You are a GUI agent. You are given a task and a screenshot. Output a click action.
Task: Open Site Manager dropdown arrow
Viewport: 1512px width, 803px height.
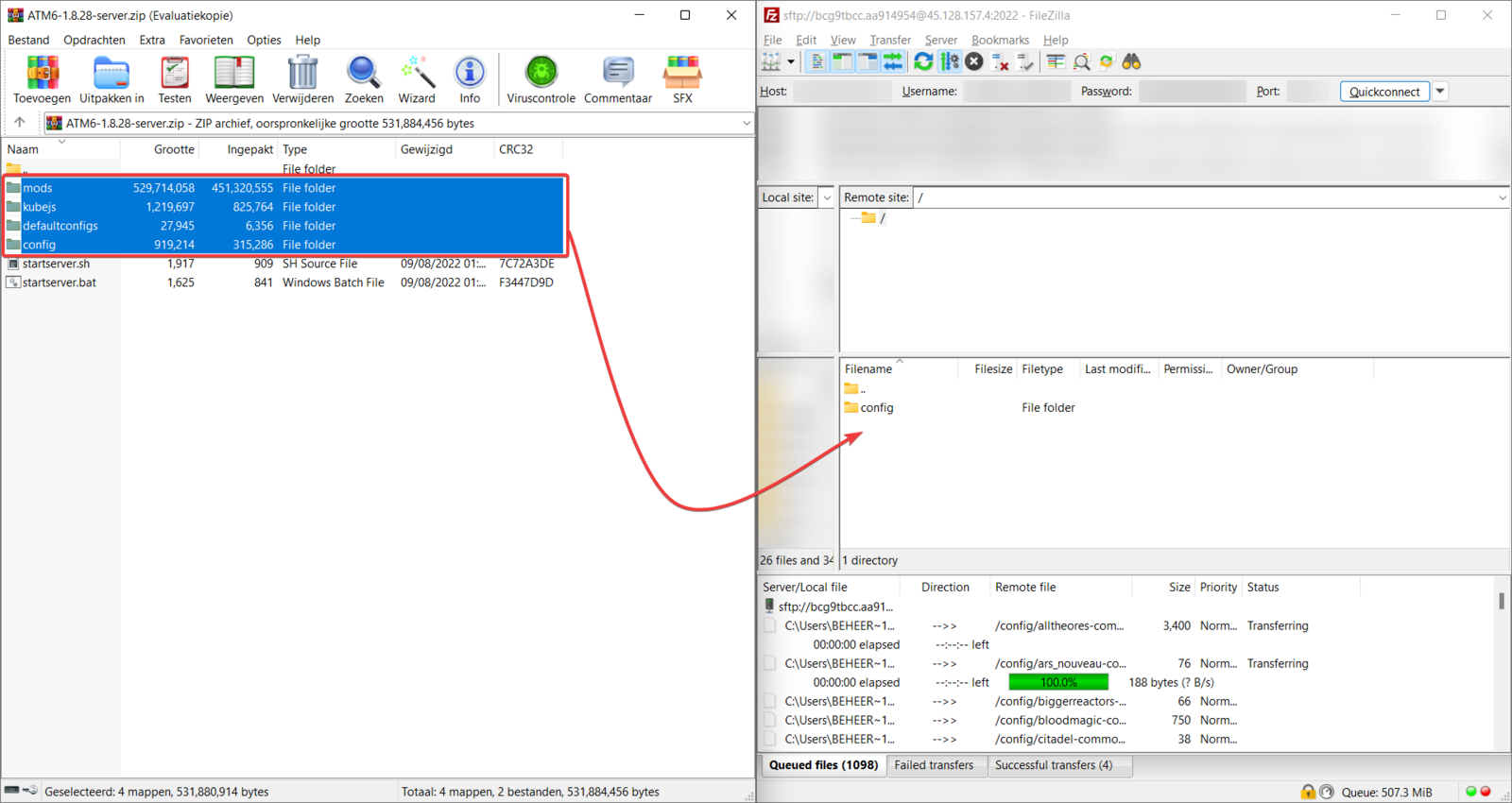tap(791, 62)
